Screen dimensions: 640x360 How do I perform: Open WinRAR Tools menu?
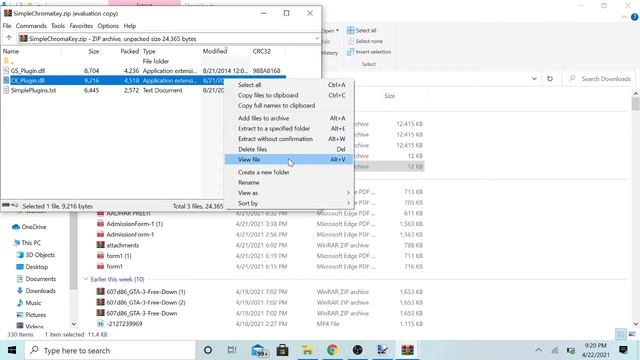tap(58, 26)
